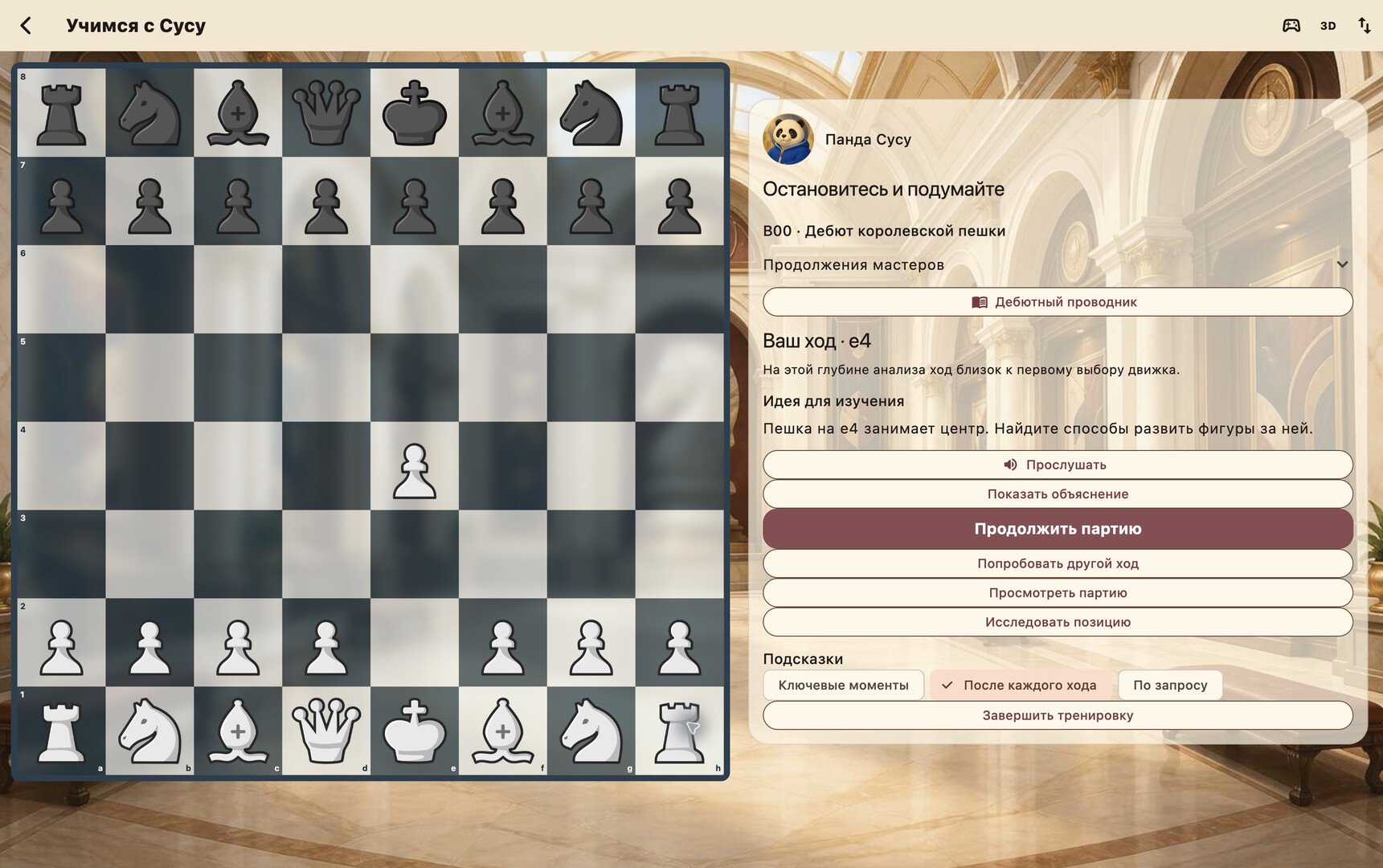Select the black bishop on c8
This screenshot has width=1383, height=868.
pos(238,113)
